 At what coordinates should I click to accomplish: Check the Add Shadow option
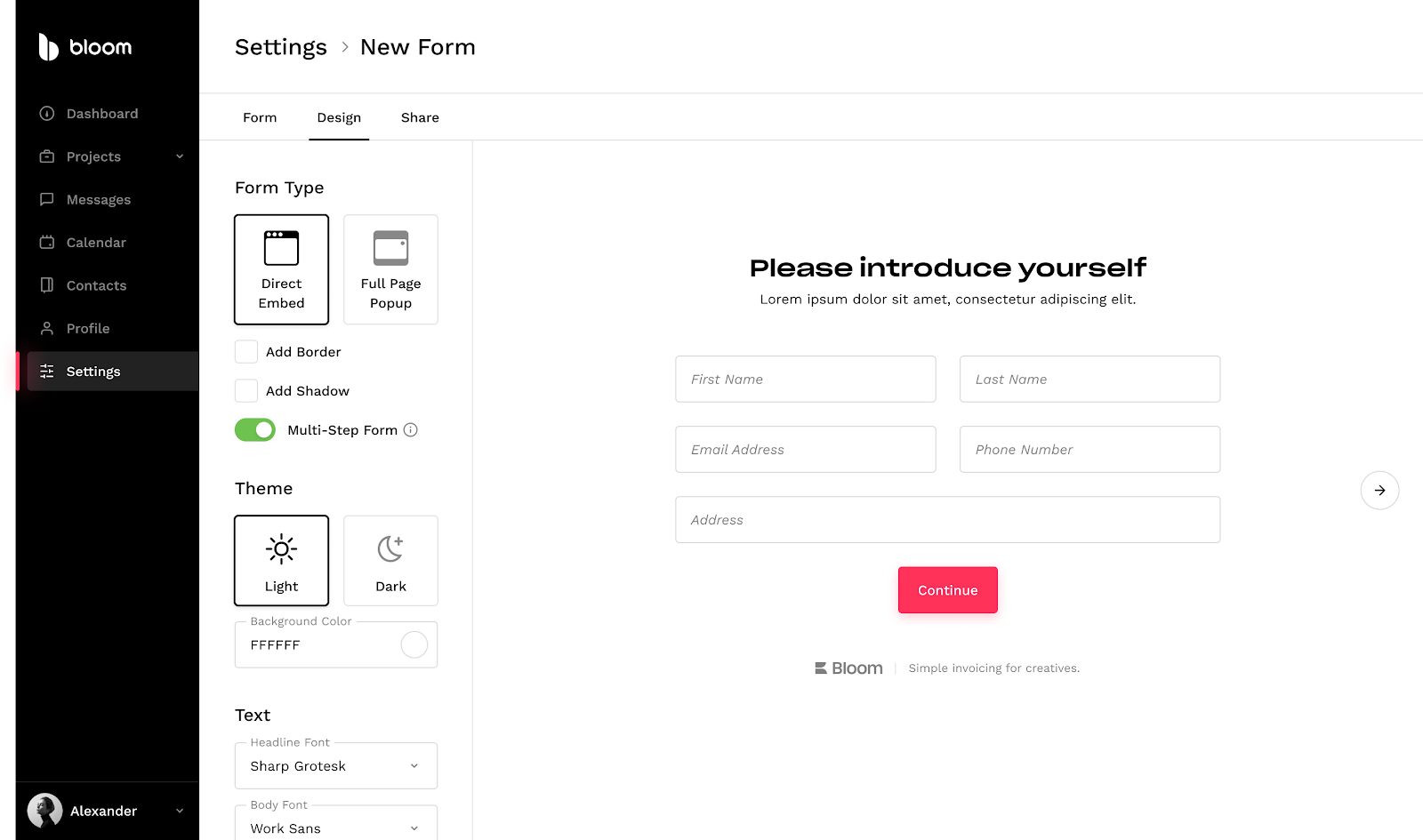(x=246, y=391)
